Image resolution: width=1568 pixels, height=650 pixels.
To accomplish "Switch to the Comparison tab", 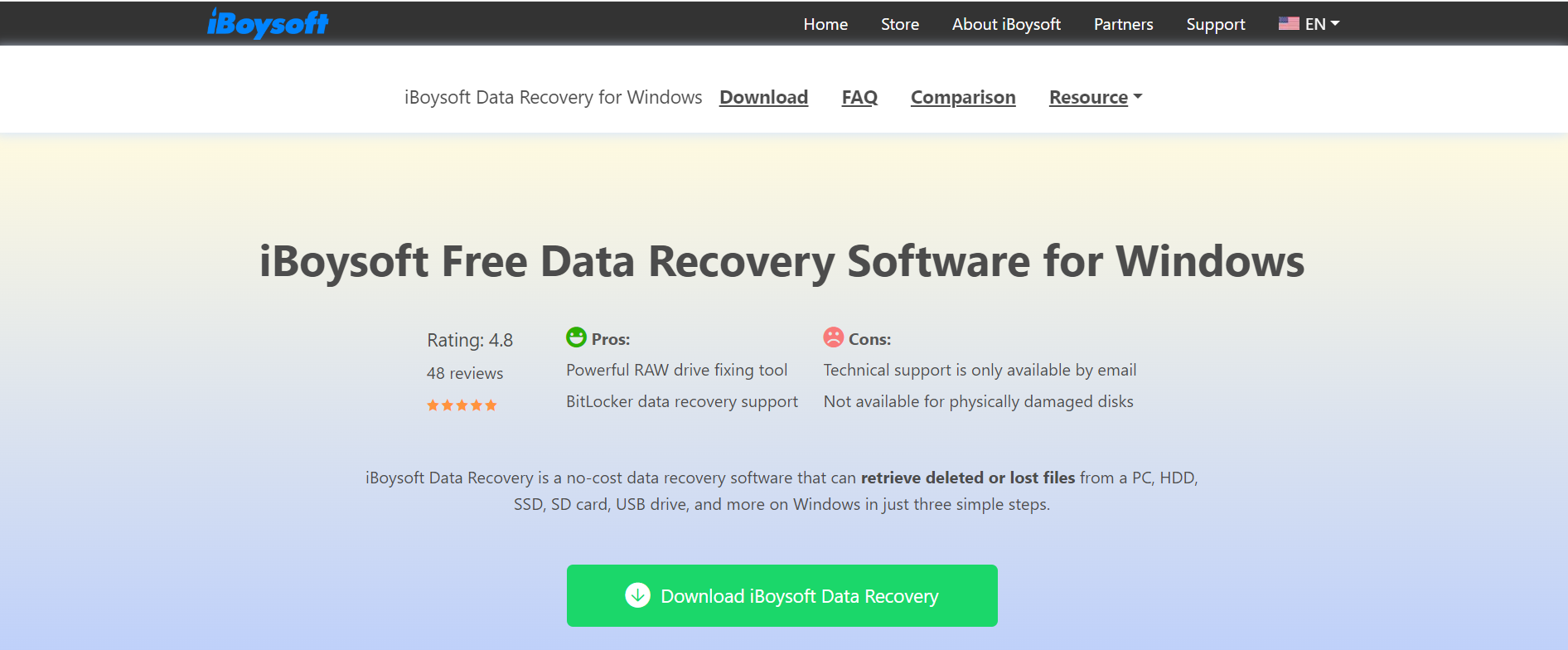I will (962, 97).
